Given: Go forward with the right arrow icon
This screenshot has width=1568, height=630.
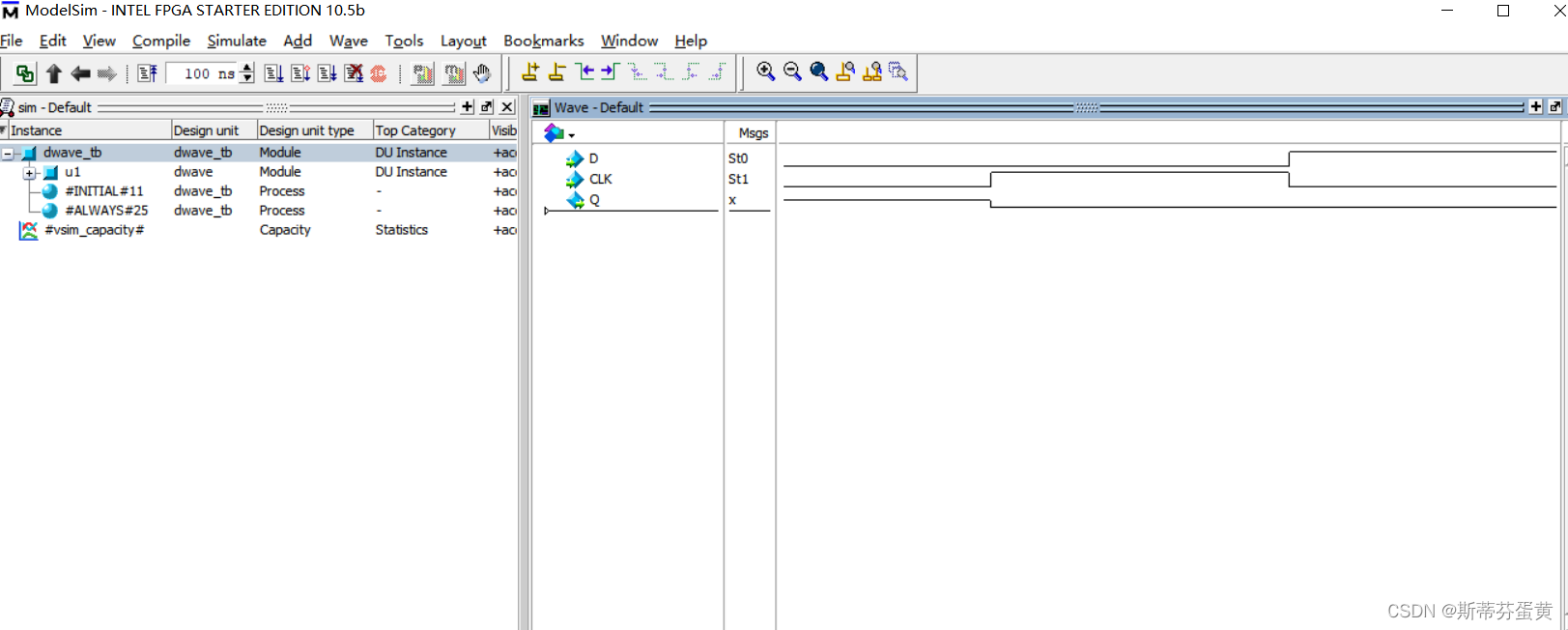Looking at the screenshot, I should tap(106, 73).
